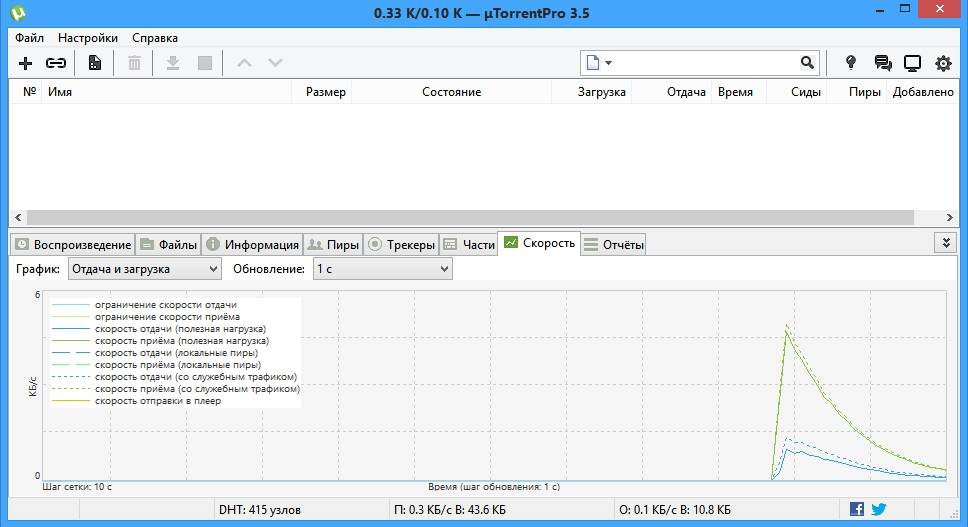Click the Create New Torrent file icon
The height and width of the screenshot is (527, 968).
coord(94,63)
